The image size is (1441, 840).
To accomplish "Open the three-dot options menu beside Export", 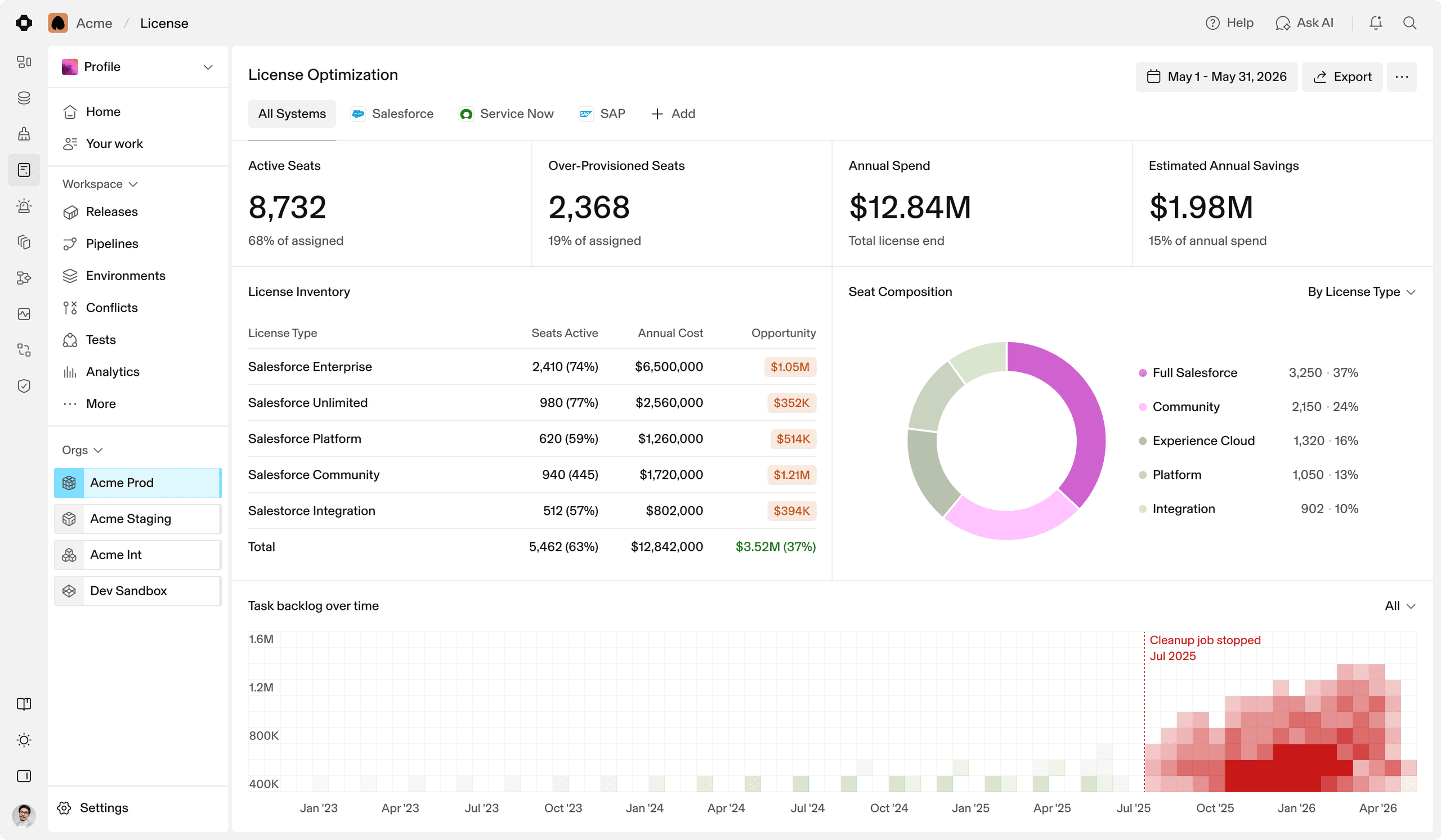I will (x=1402, y=77).
